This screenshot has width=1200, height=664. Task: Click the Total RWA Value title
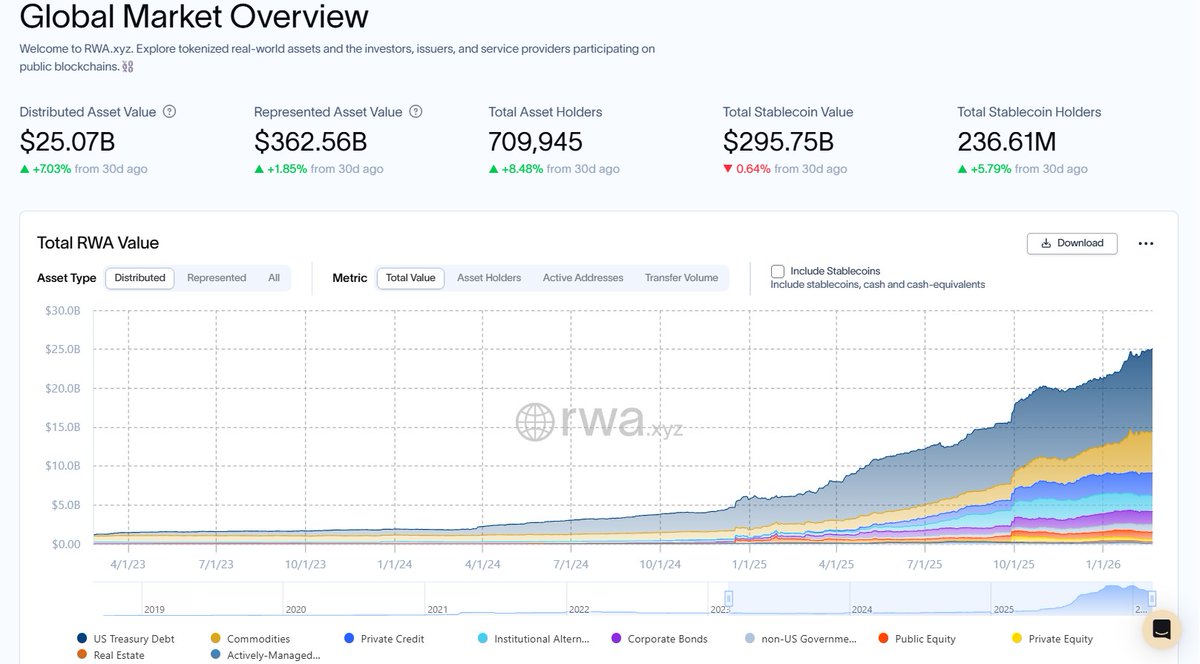(x=98, y=243)
